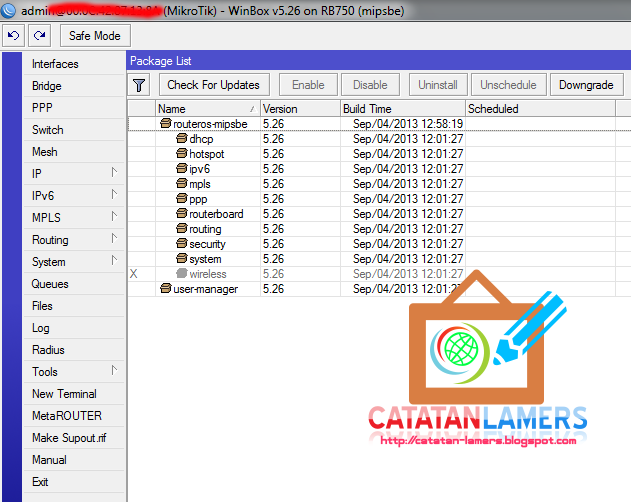Click the user-manager package icon
The width and height of the screenshot is (631, 502).
click(166, 289)
